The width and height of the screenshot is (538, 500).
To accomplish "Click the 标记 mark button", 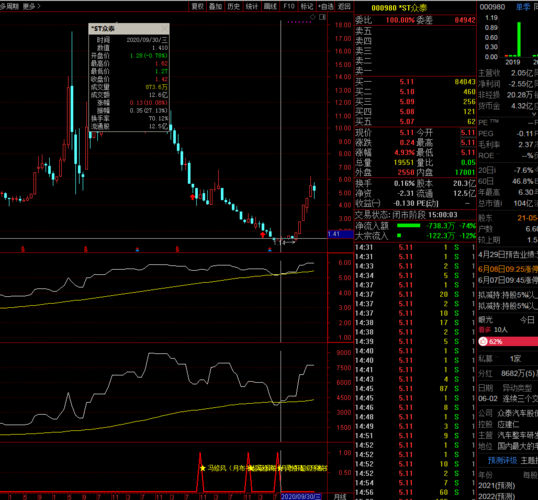I will click(x=307, y=6).
